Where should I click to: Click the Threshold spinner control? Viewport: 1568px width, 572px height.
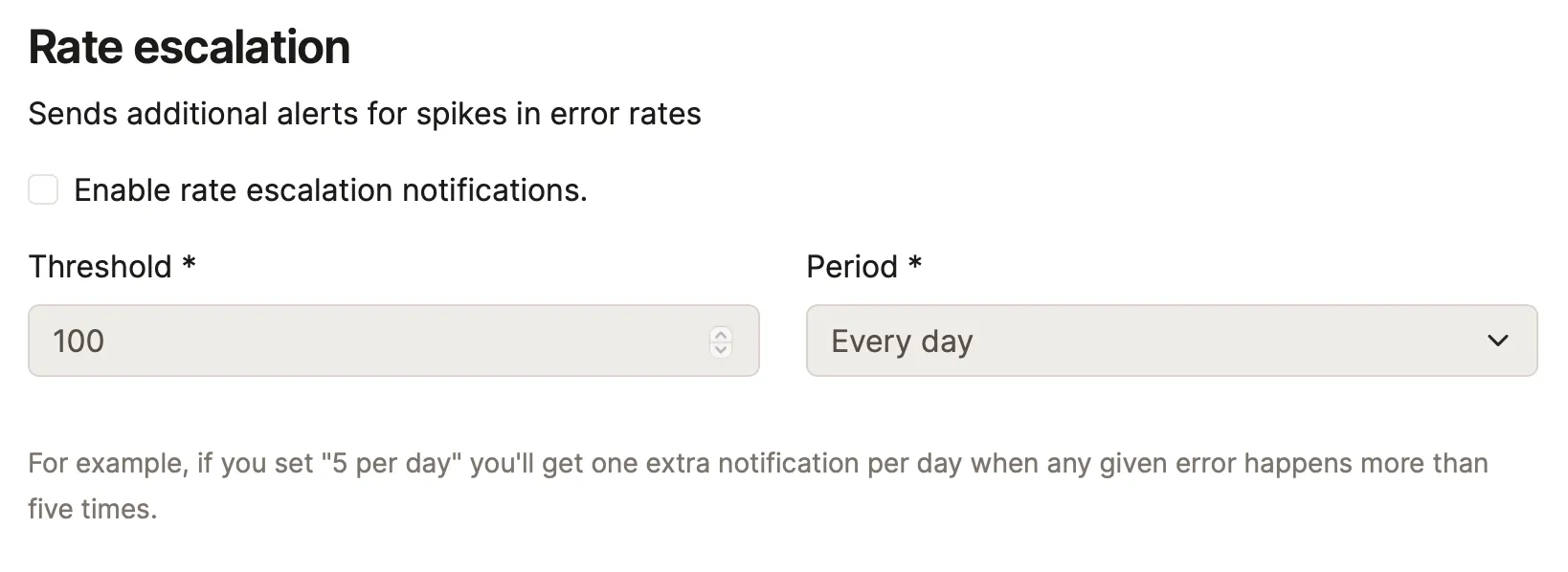[721, 341]
